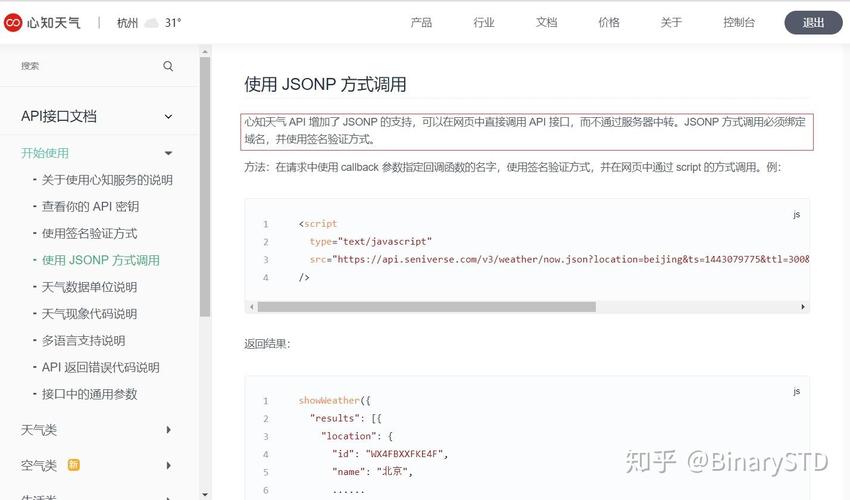Click the sidebar vertical scrollbar thumb
The height and width of the screenshot is (500, 850).
coord(205,187)
